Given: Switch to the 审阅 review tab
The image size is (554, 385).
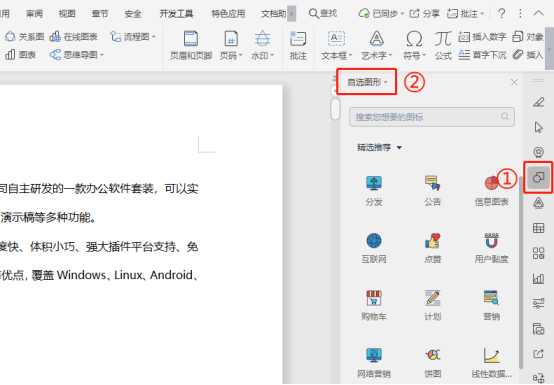Looking at the screenshot, I should click(x=34, y=14).
